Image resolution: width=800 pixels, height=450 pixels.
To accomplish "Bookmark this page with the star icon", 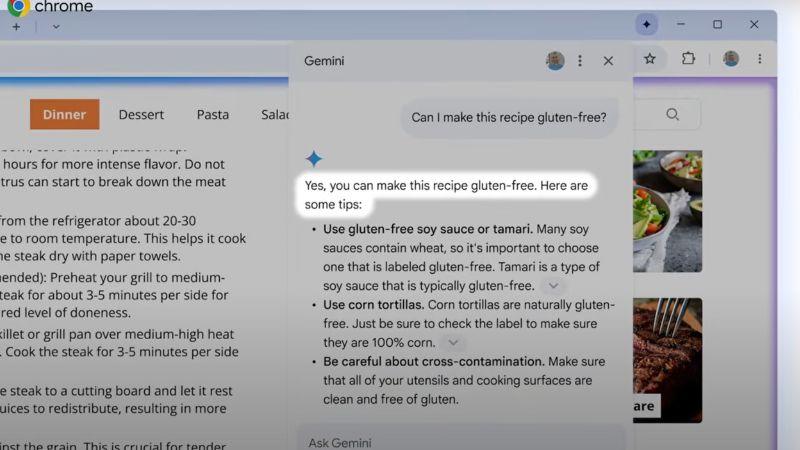I will tap(649, 59).
